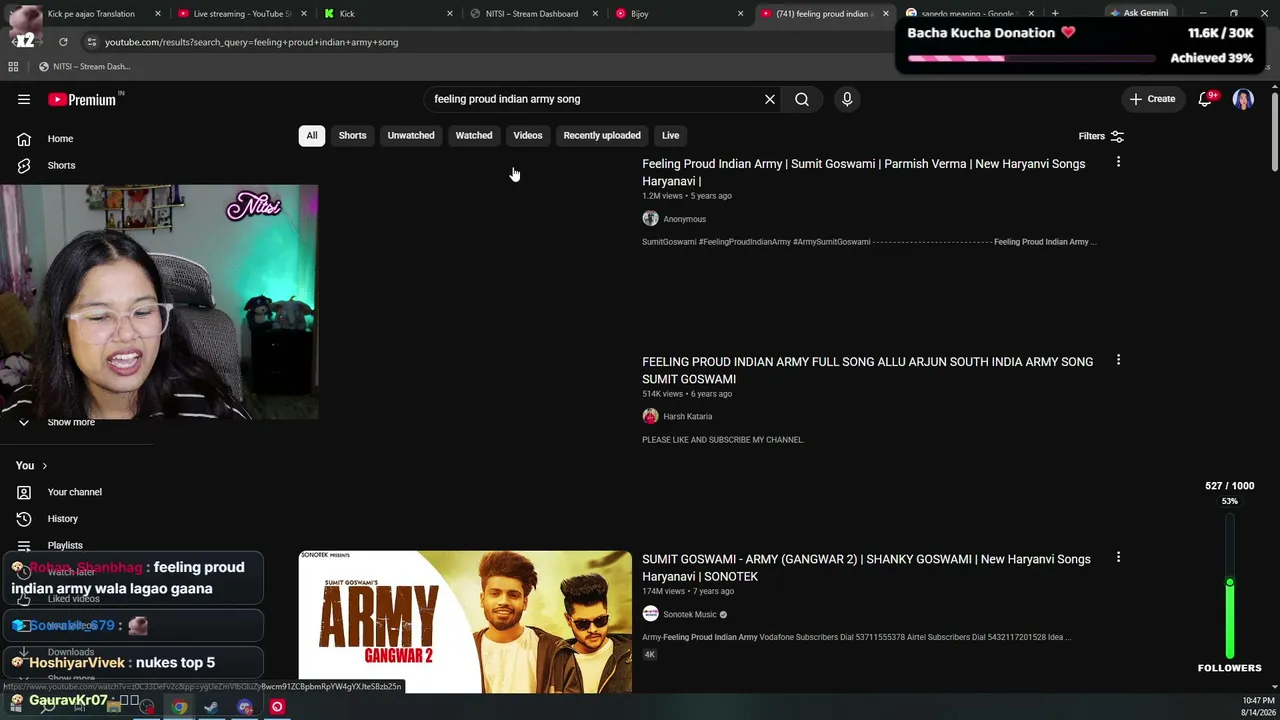The image size is (1280, 720).
Task: Open the Sonotek Music channel avatar
Action: [x=650, y=614]
